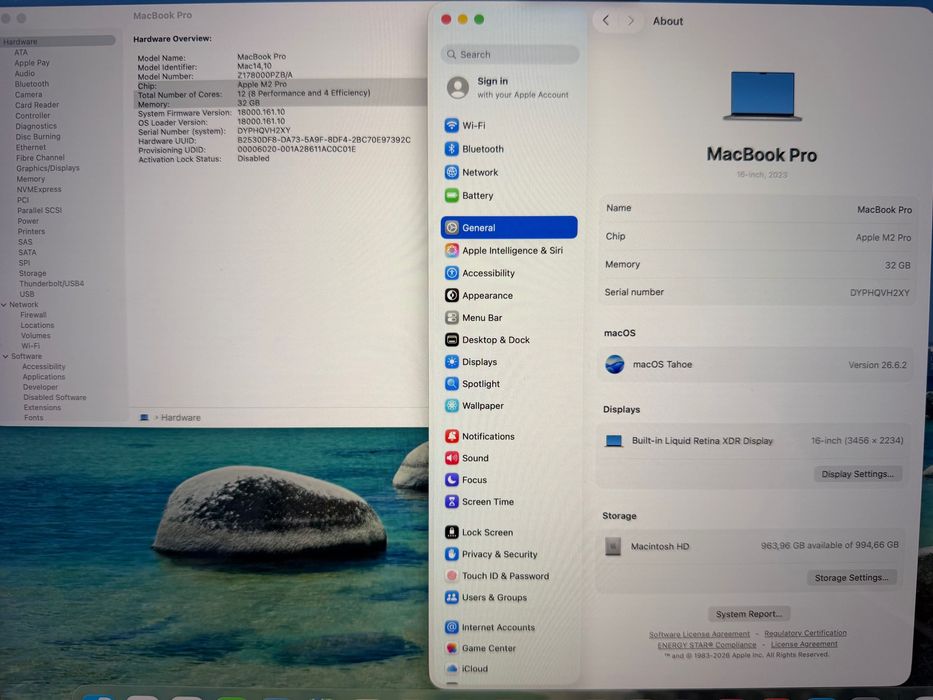Select Disabled Software in System Information
The width and height of the screenshot is (933, 700).
click(x=55, y=397)
